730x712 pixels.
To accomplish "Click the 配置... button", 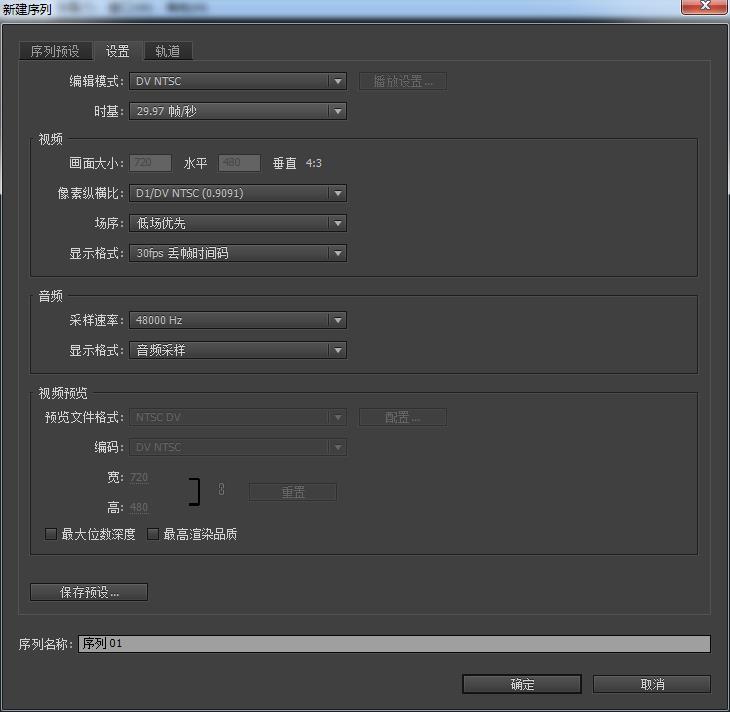I will [403, 417].
